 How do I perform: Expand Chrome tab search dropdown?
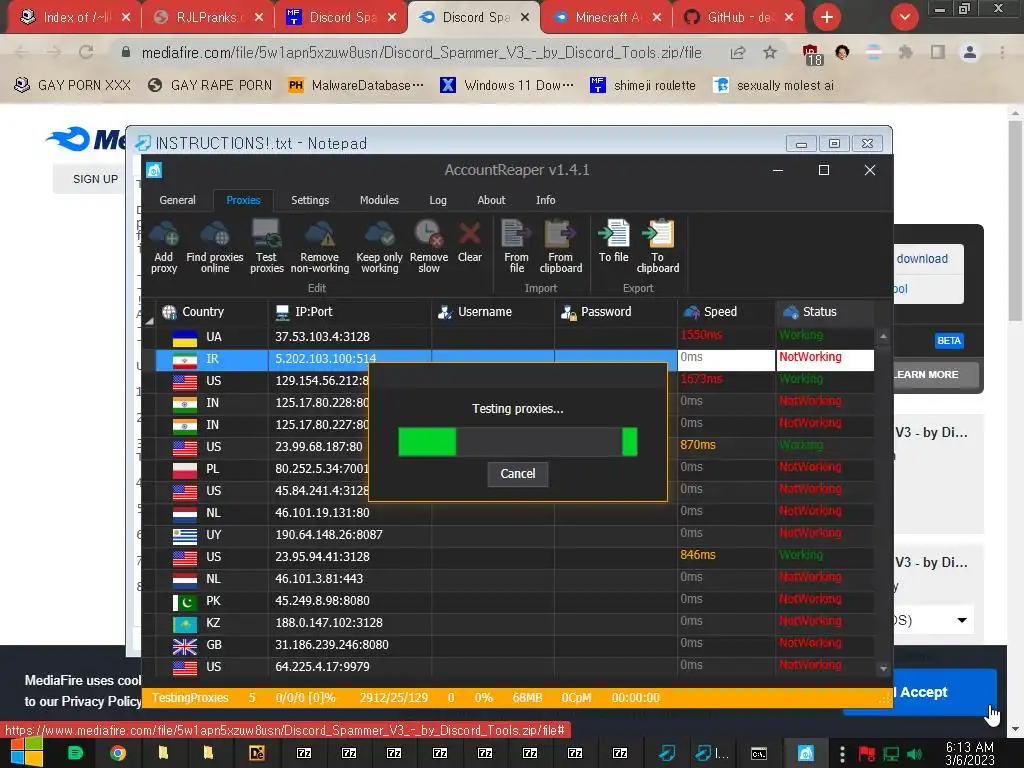[904, 17]
